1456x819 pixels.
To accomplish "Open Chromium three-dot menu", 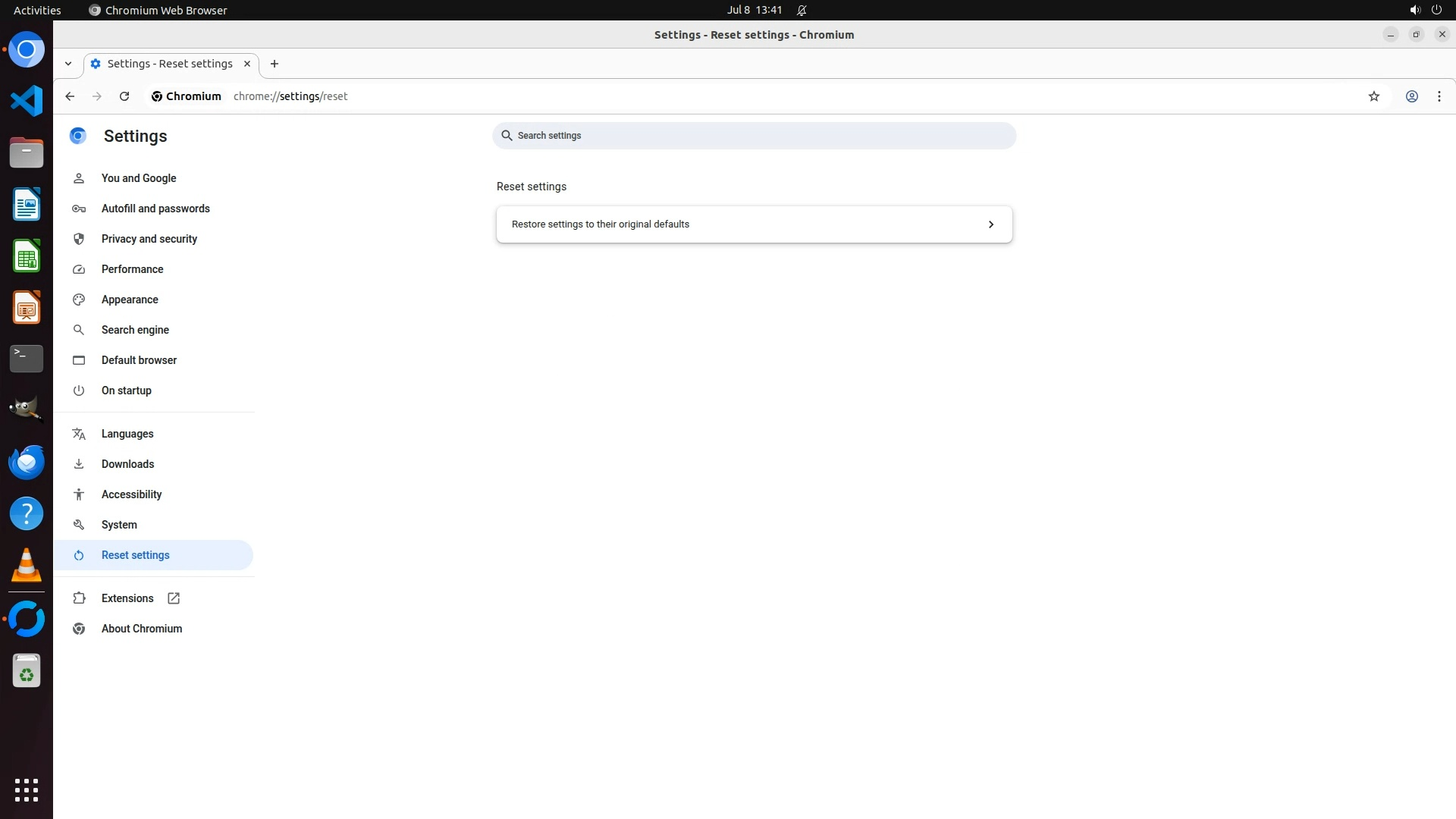I will (x=1439, y=96).
